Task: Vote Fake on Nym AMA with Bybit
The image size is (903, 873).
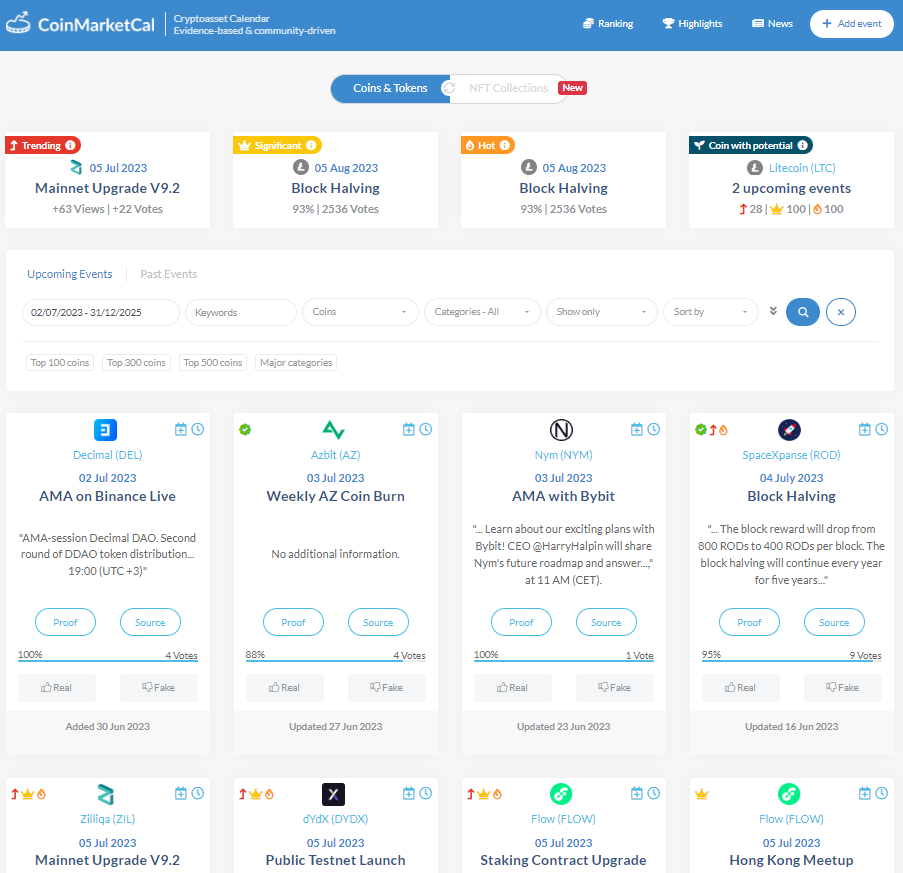Action: pos(614,688)
